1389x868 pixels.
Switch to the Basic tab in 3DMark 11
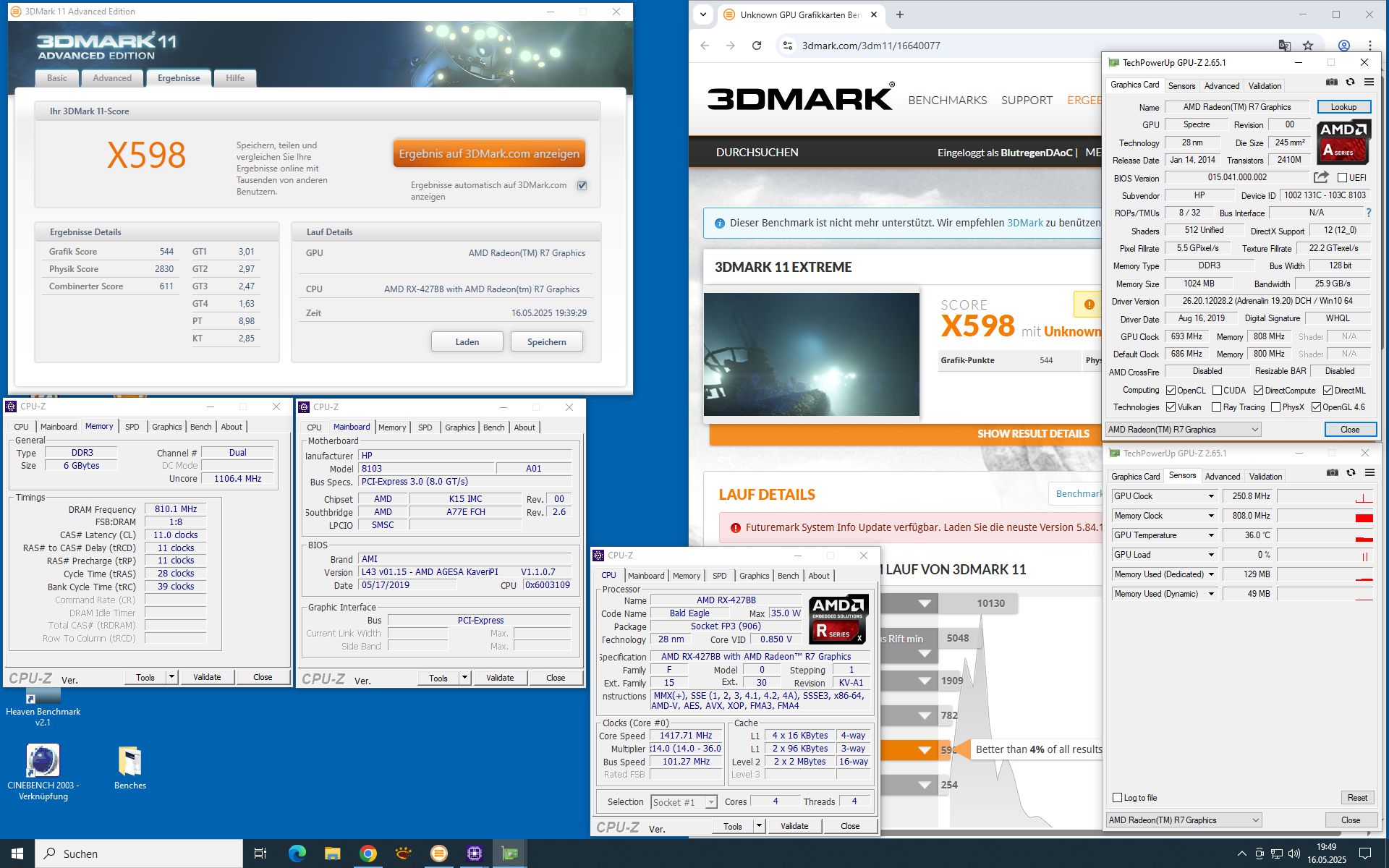[56, 78]
